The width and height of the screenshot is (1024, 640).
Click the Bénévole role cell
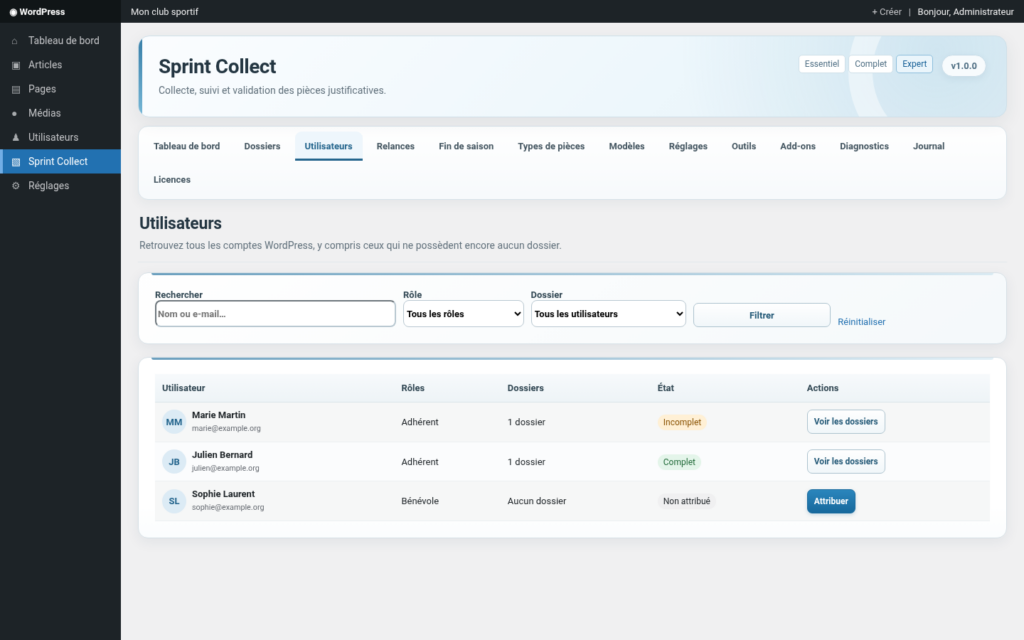(420, 502)
